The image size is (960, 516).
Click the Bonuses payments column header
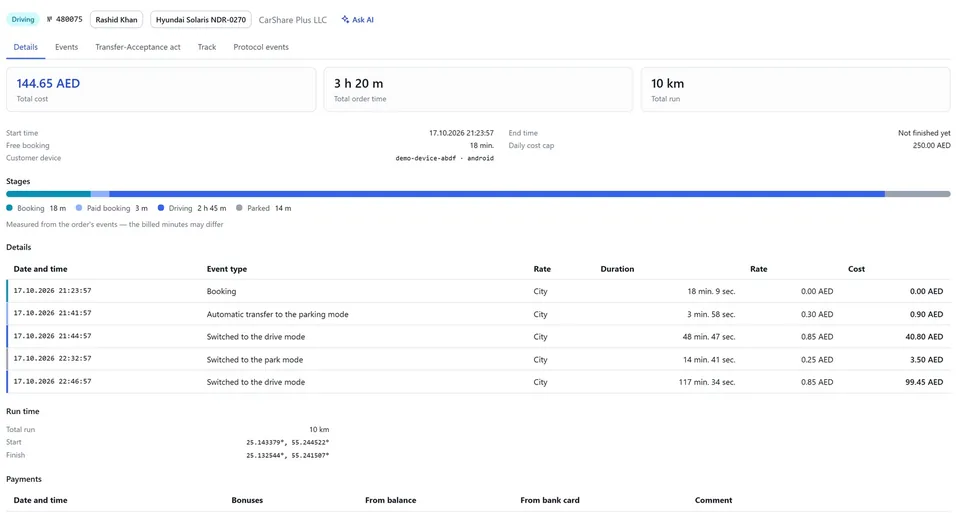coord(247,500)
